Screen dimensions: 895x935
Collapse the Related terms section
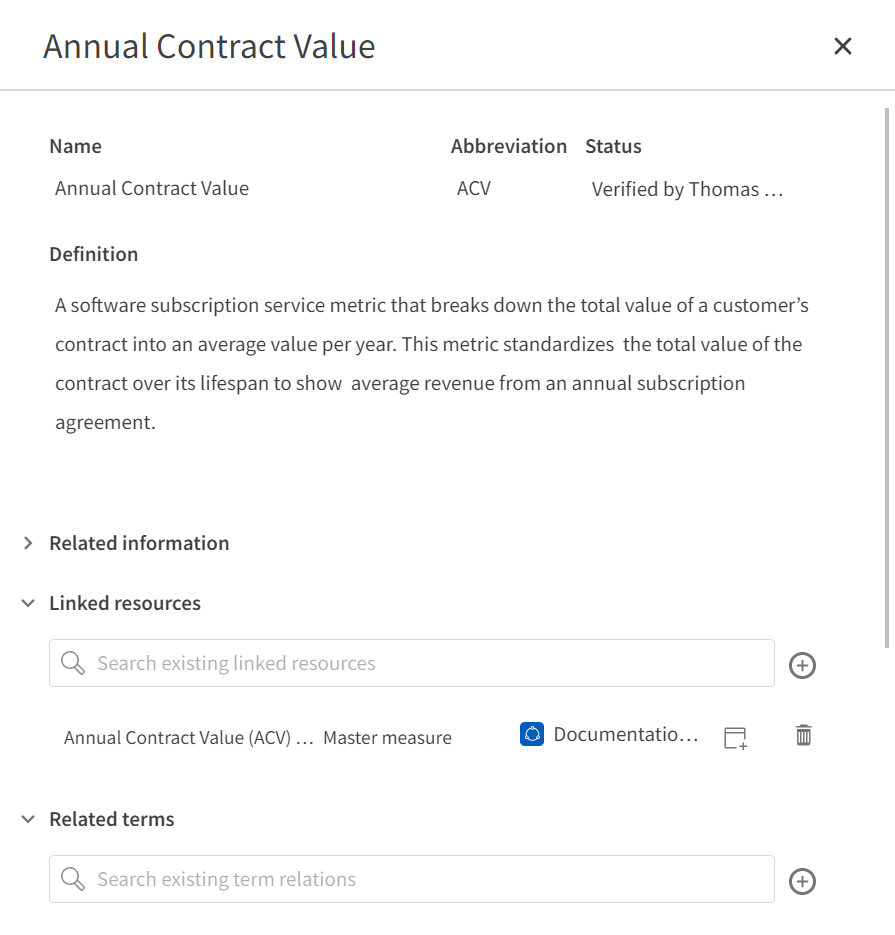(28, 819)
